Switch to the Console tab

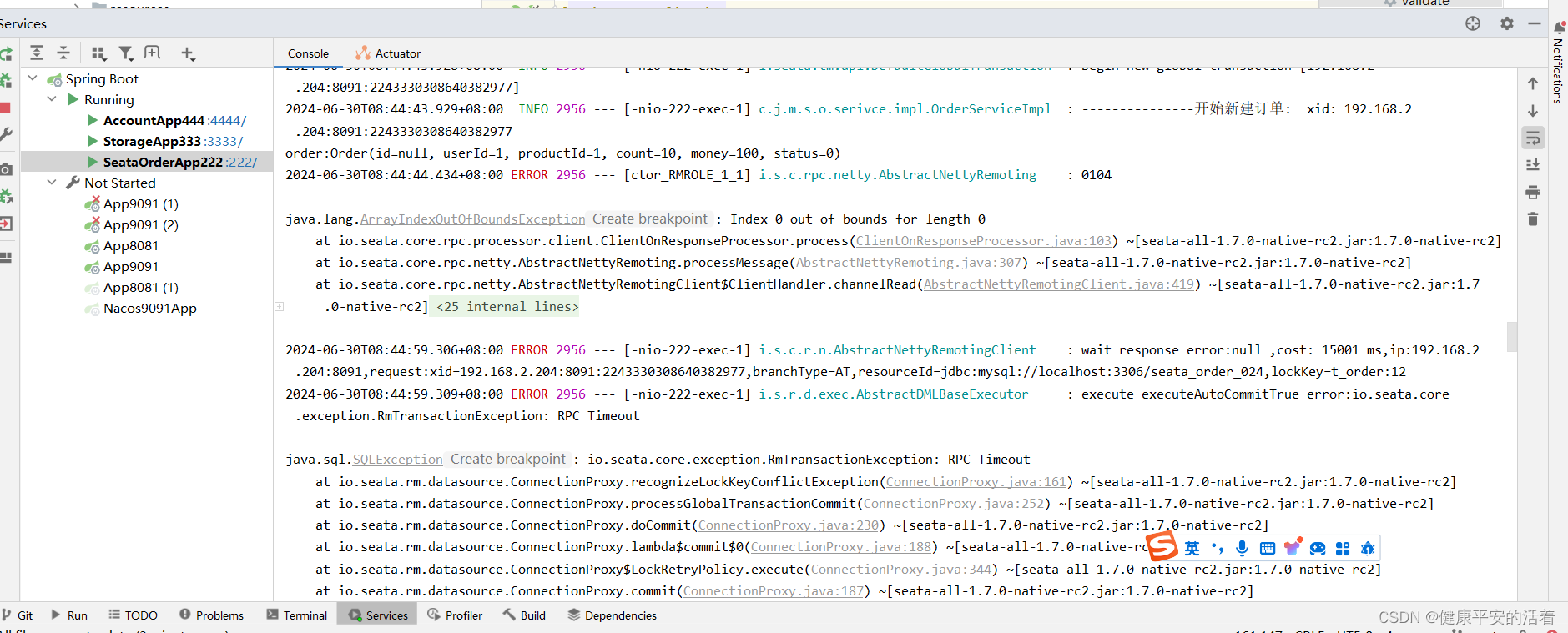308,53
